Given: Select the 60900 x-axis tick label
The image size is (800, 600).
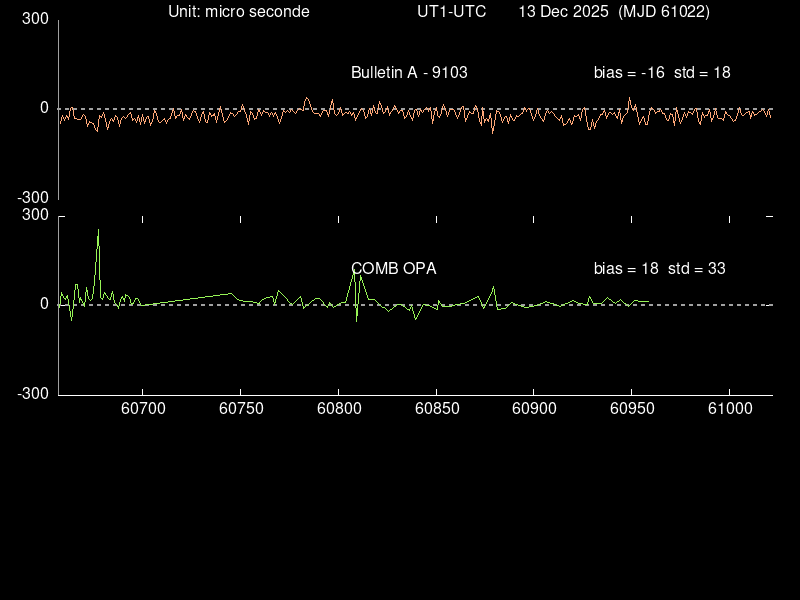Looking at the screenshot, I should click(532, 410).
